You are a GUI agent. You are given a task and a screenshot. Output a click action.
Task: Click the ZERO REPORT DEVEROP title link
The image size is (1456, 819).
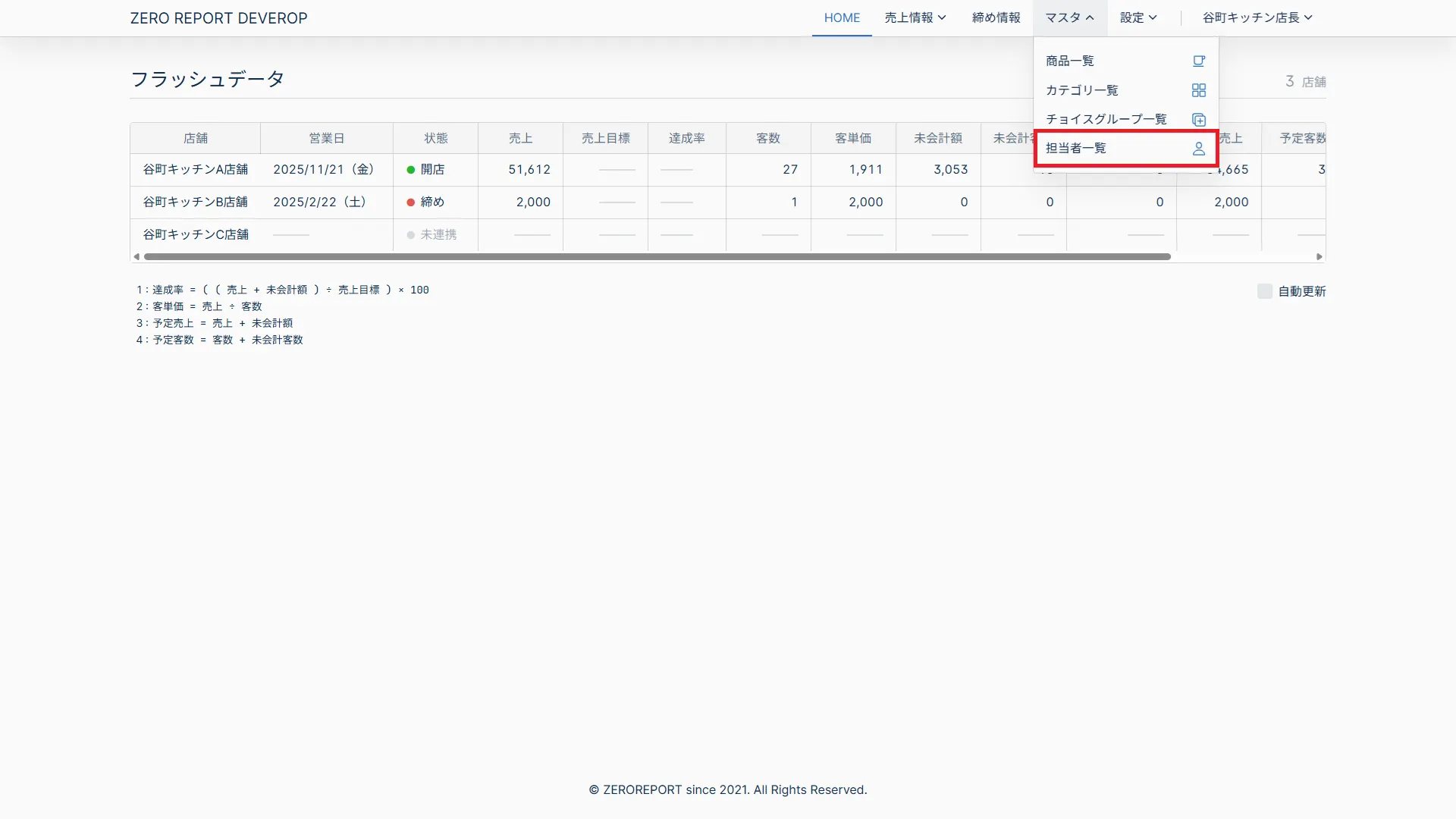point(218,18)
